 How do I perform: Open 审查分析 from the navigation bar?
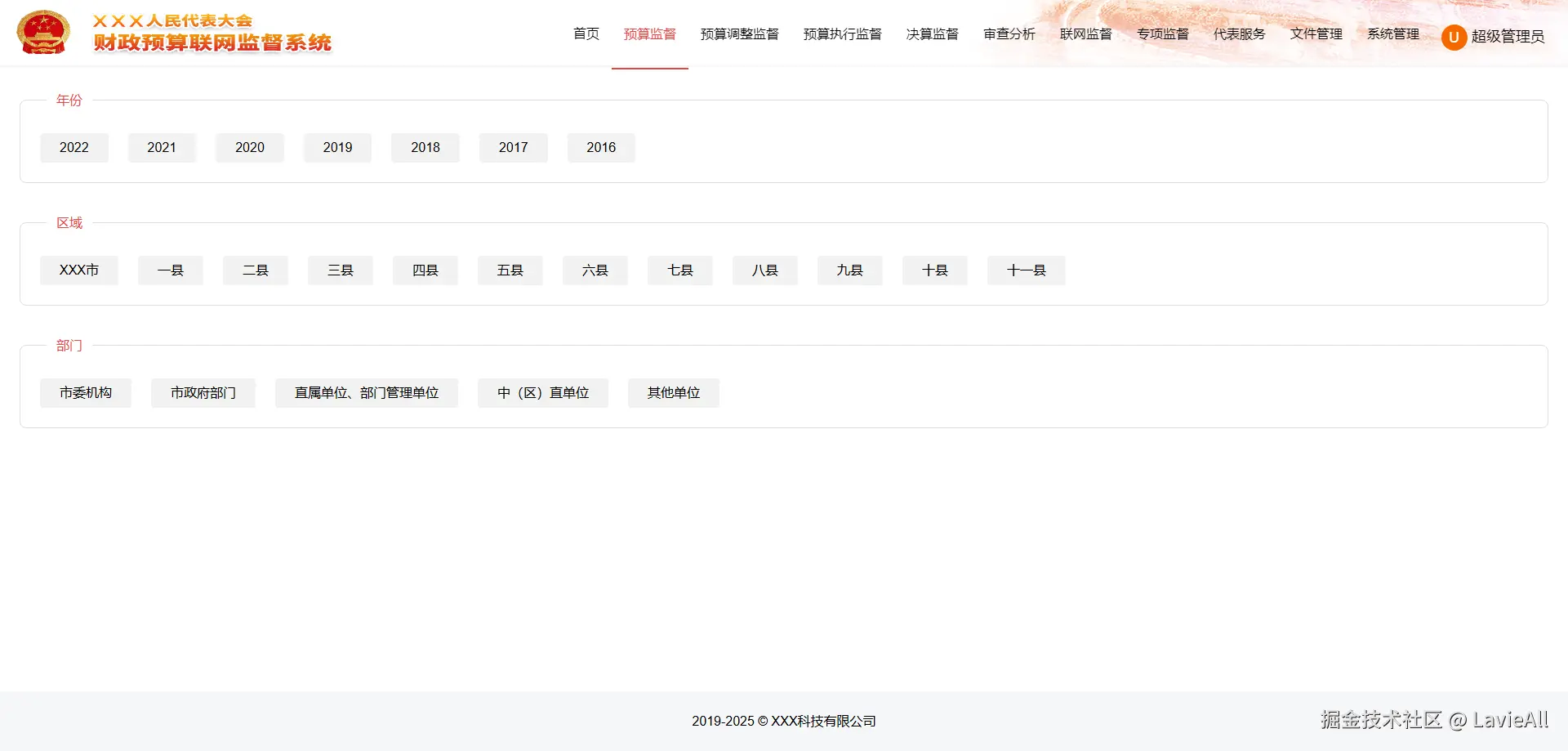pos(1009,34)
